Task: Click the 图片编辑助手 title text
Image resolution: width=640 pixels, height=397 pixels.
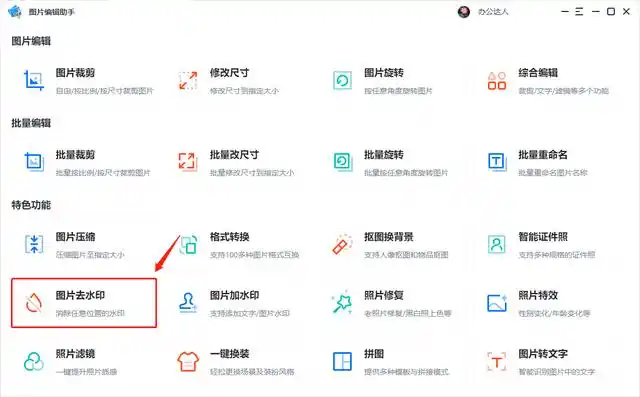Action: [x=51, y=12]
